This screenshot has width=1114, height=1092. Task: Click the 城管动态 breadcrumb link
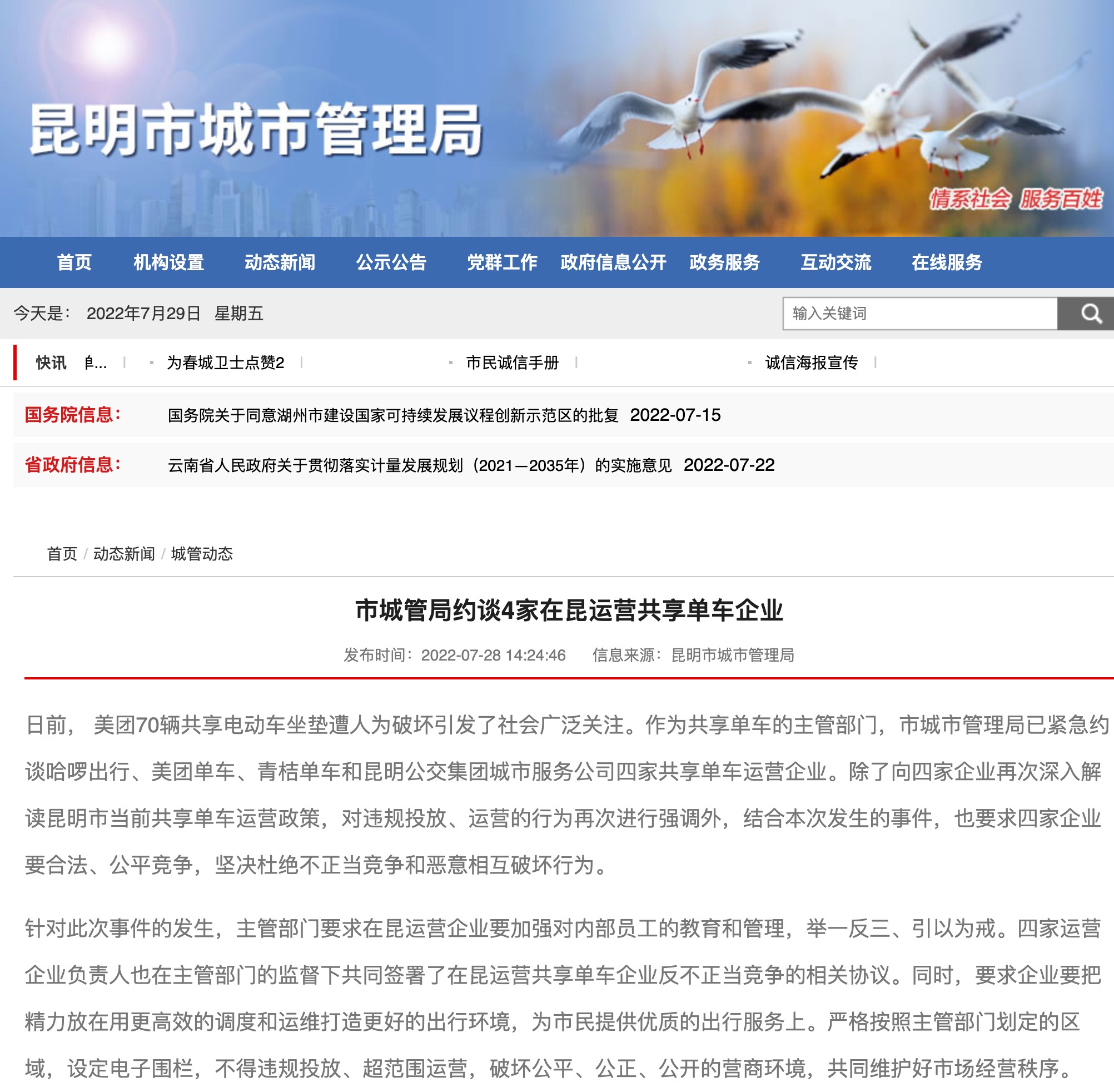(202, 553)
